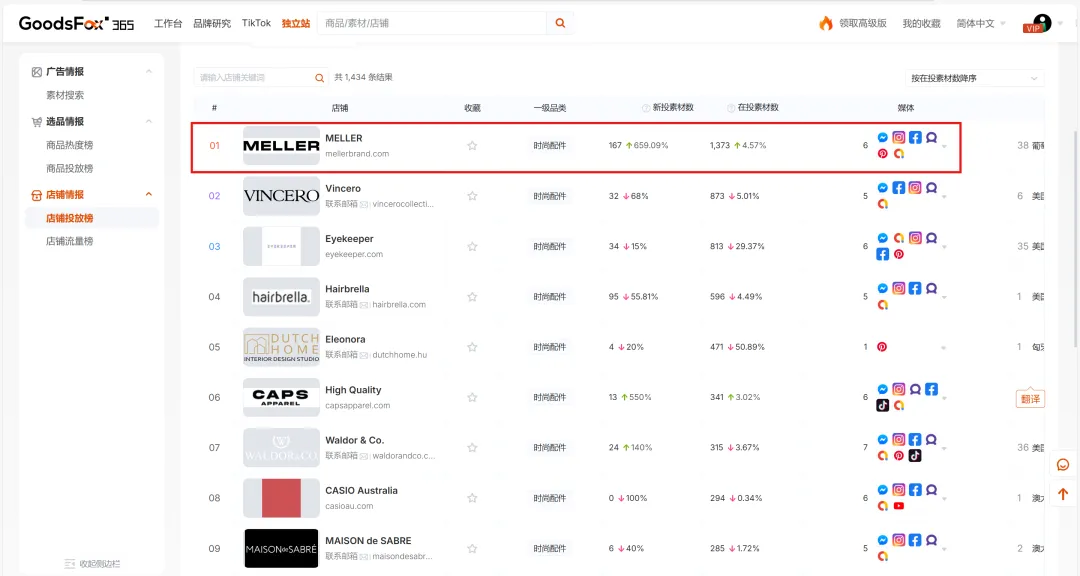Image resolution: width=1080 pixels, height=576 pixels.
Task: Click the 翻译 translate floating button
Action: pos(1030,398)
